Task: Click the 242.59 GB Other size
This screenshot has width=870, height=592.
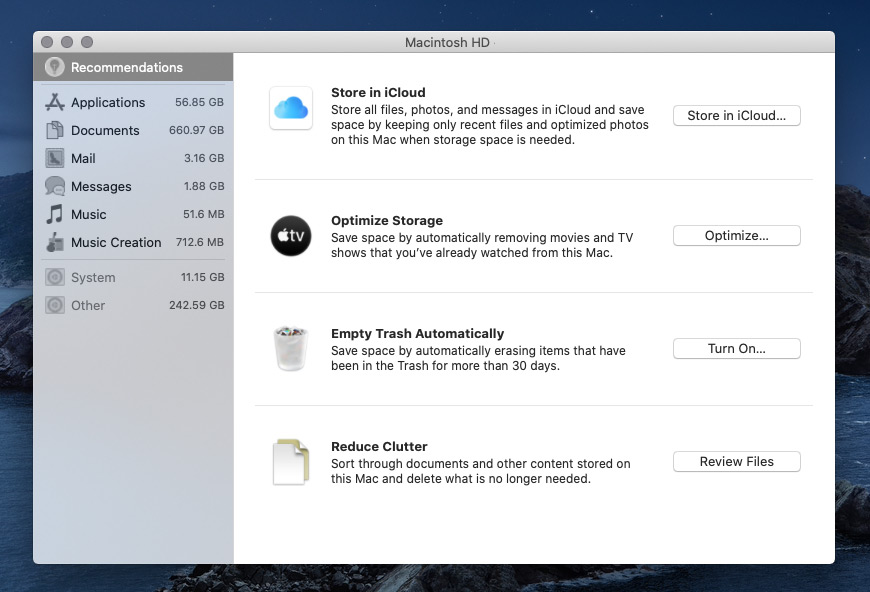Action: tap(196, 305)
